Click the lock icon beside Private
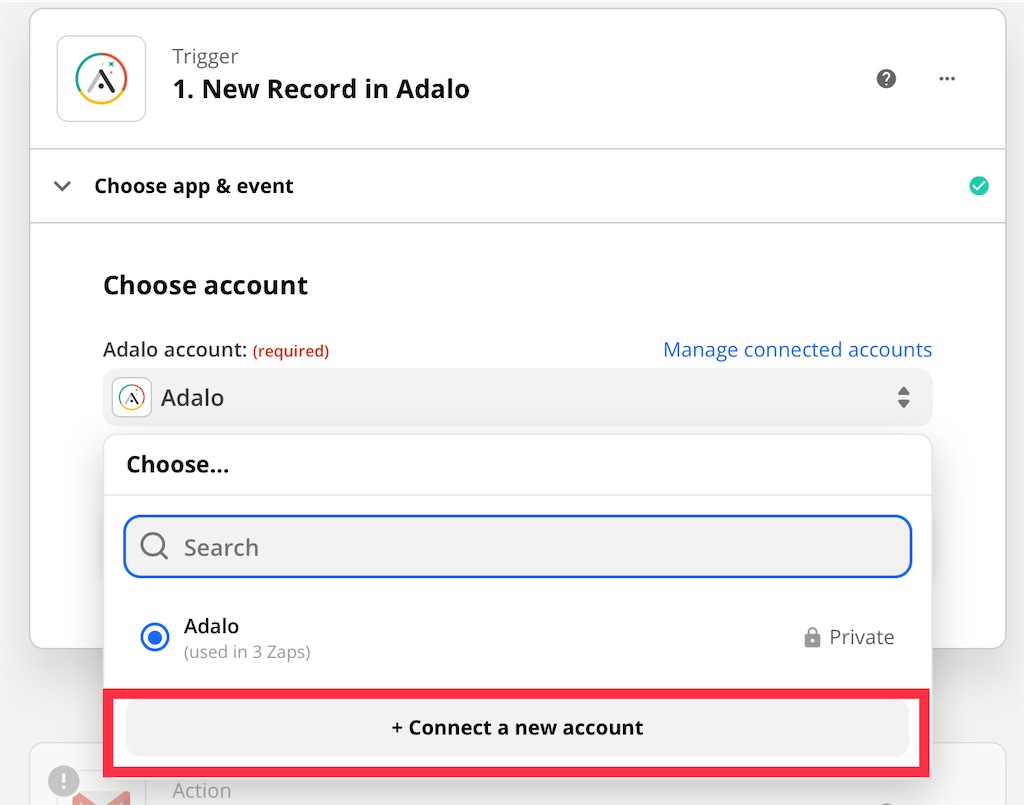The height and width of the screenshot is (805, 1024). pos(812,637)
